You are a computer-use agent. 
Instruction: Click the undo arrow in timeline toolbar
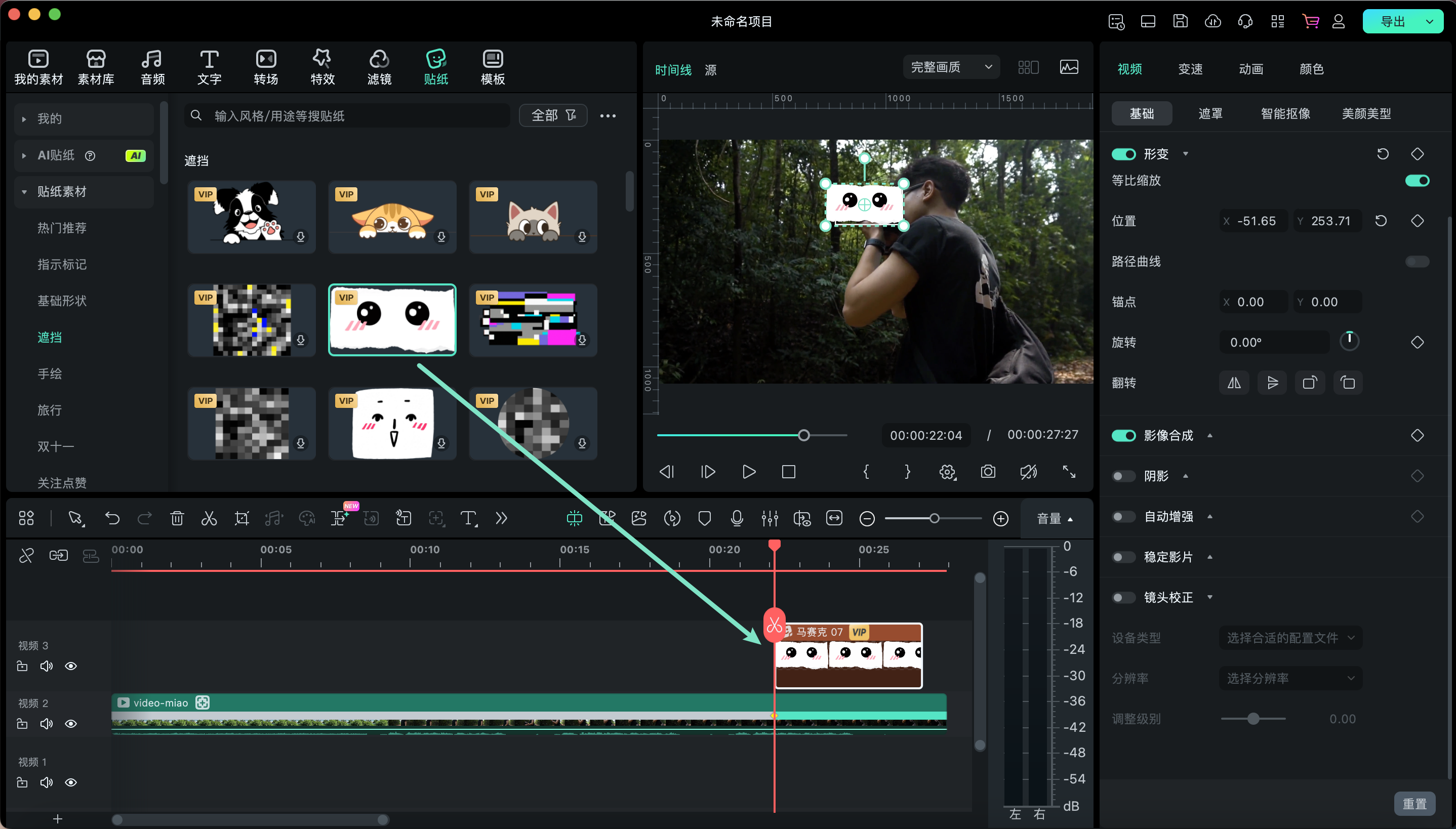112,518
